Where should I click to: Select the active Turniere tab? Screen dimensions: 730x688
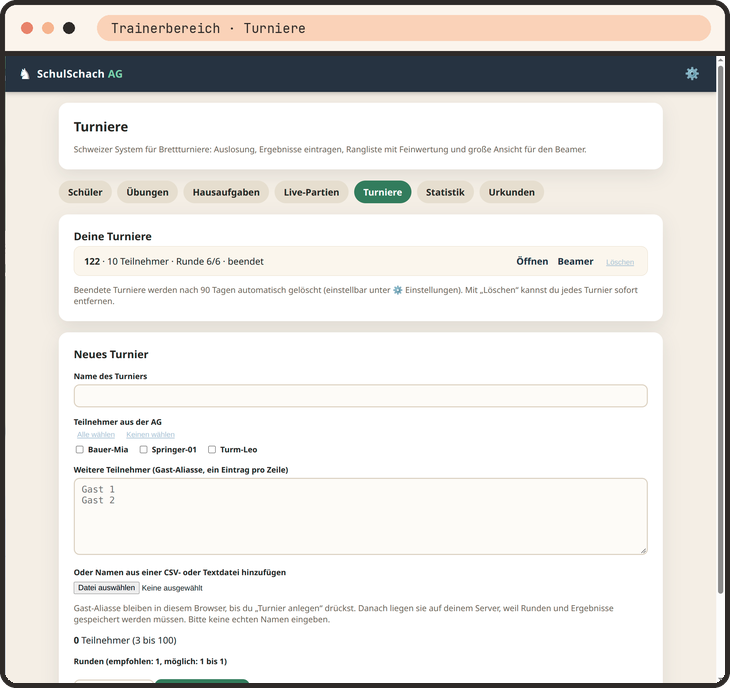click(x=383, y=192)
